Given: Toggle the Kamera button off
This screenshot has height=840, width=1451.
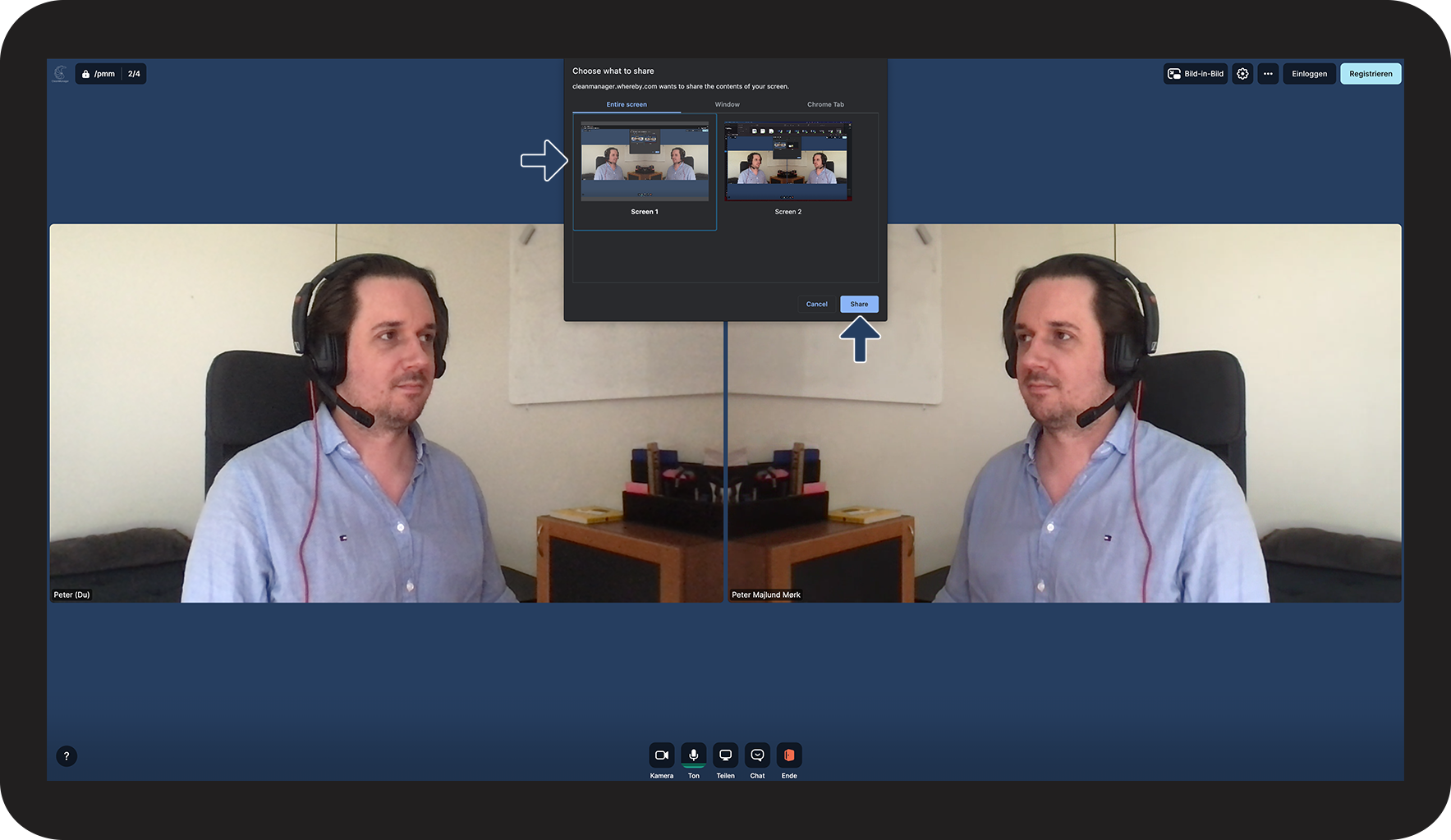Looking at the screenshot, I should pos(661,755).
